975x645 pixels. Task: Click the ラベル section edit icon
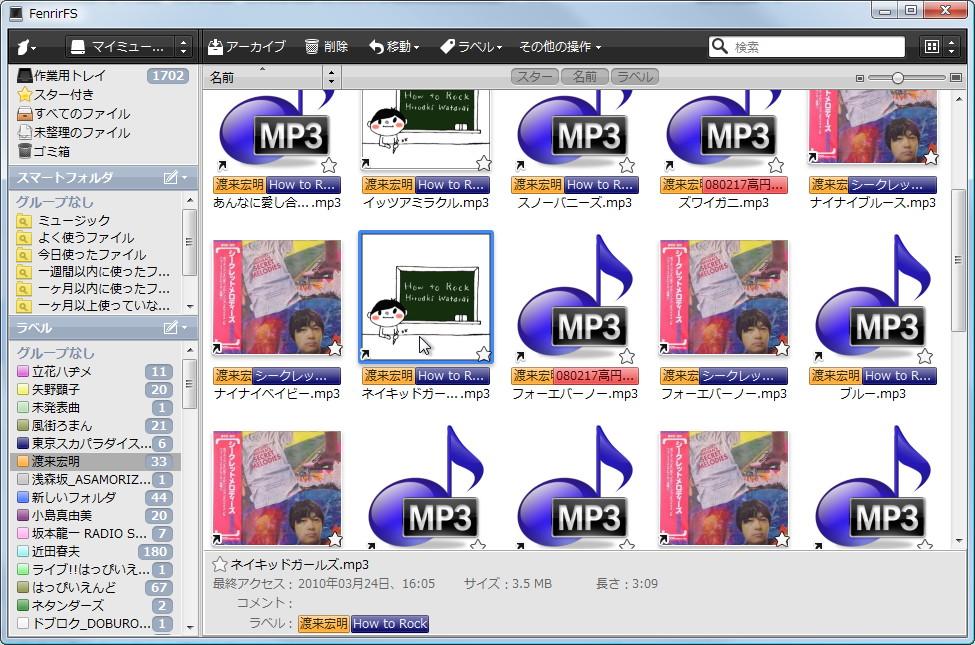(170, 328)
